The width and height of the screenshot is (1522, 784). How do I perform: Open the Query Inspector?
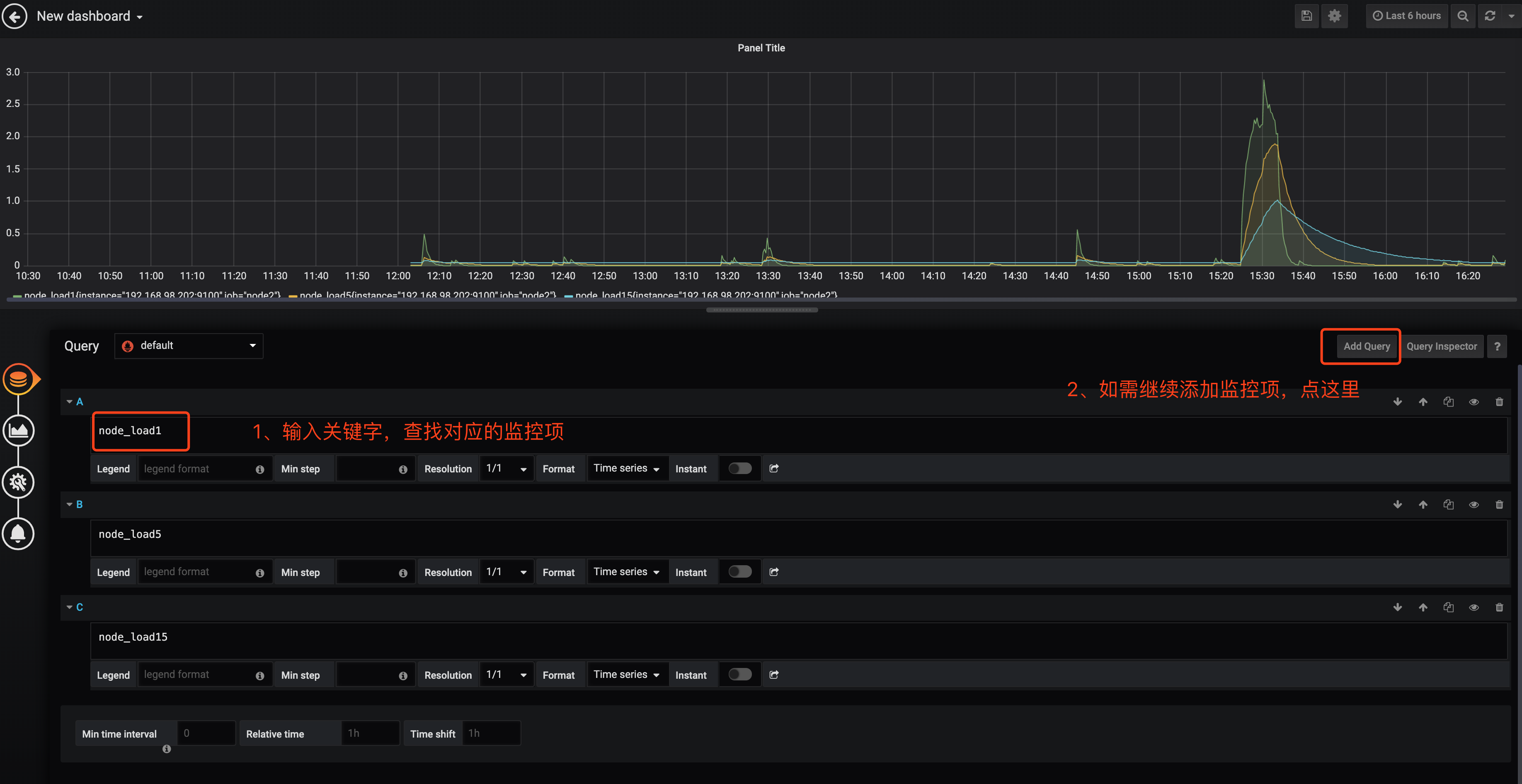(x=1441, y=346)
